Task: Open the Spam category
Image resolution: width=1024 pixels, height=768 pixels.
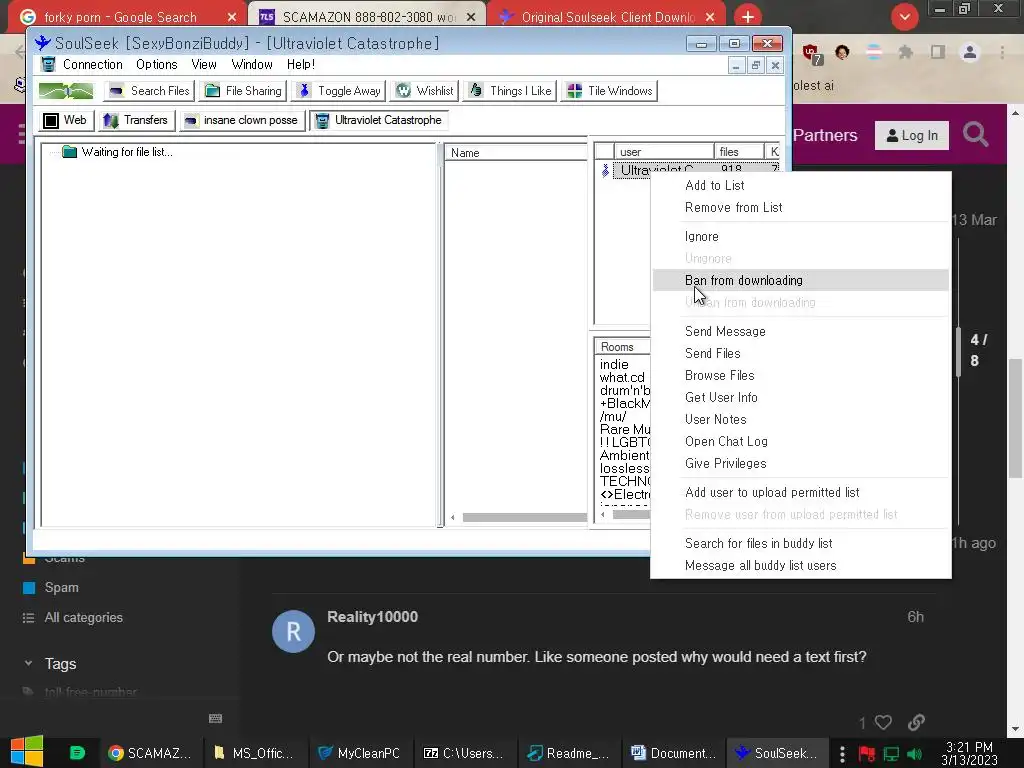Action: coord(61,588)
